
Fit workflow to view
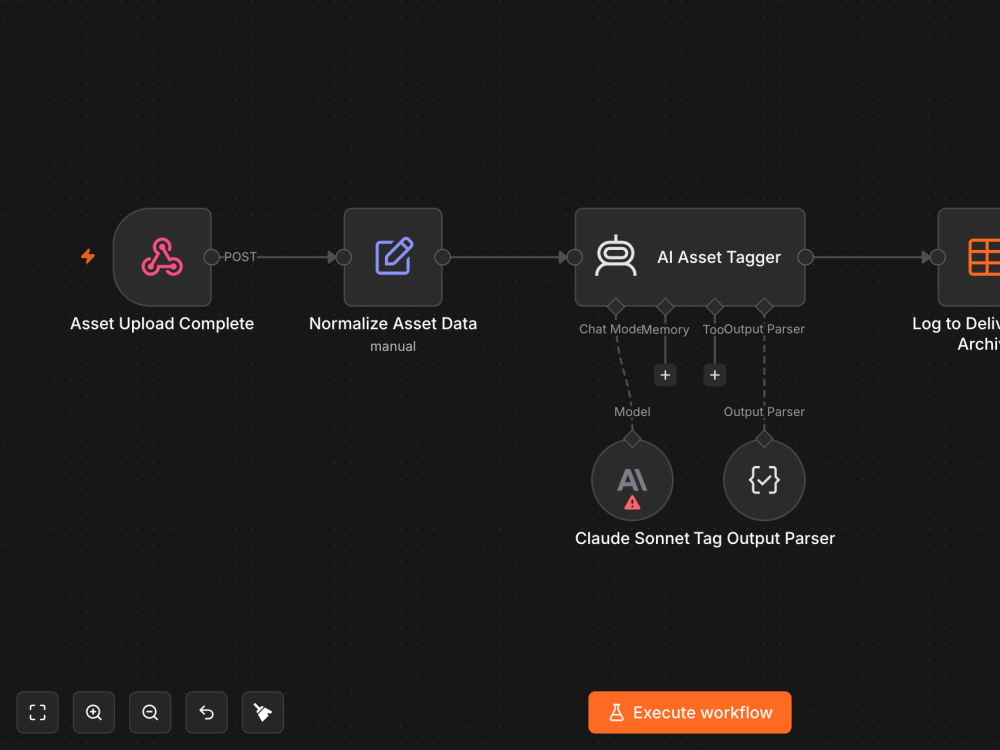[x=38, y=712]
